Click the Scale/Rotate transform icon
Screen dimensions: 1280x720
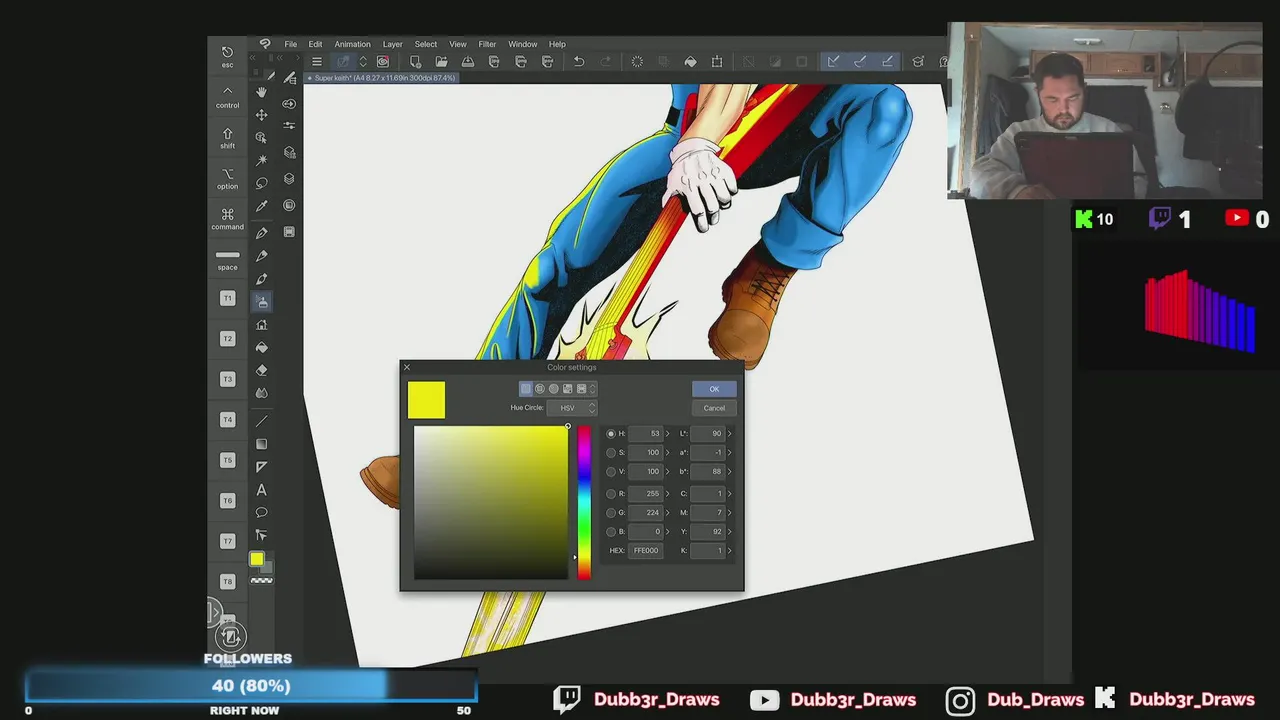717,62
